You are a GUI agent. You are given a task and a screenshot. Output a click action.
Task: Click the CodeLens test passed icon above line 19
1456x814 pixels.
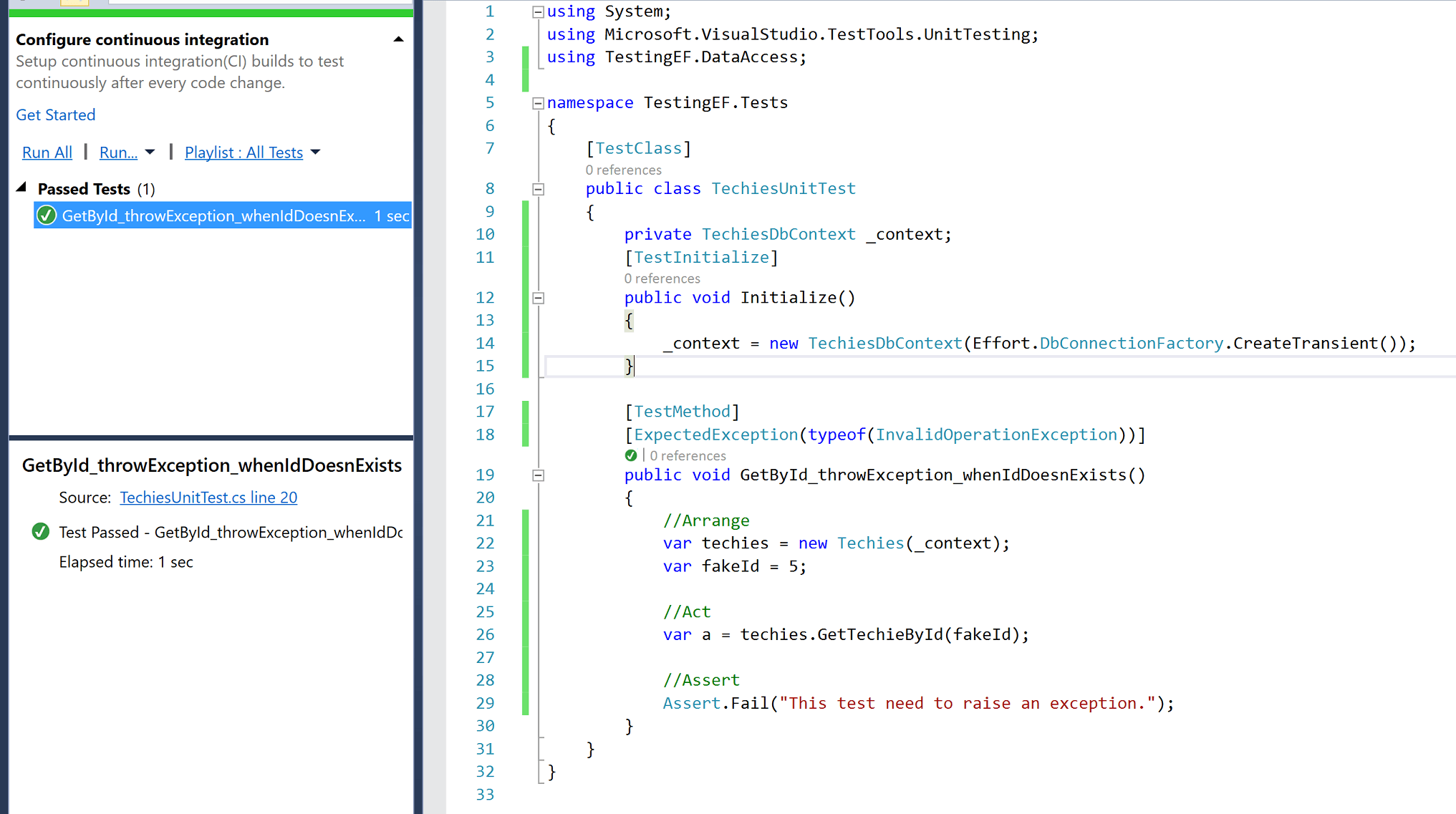pyautogui.click(x=631, y=455)
